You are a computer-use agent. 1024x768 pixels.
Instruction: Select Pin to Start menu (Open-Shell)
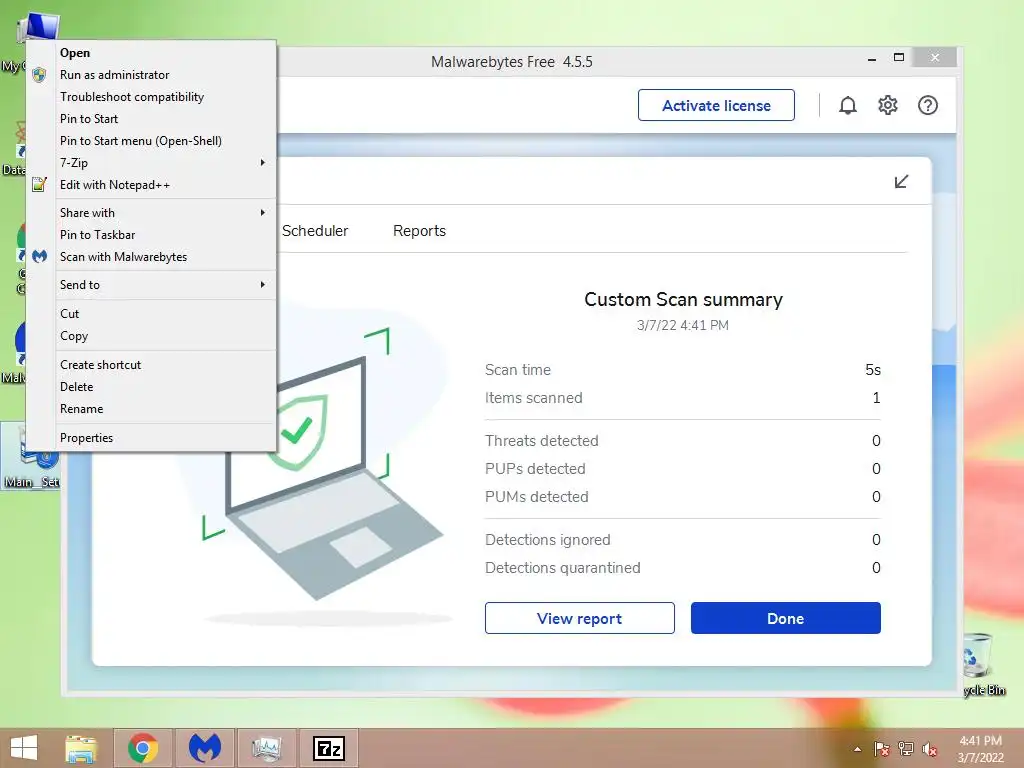pos(151,141)
